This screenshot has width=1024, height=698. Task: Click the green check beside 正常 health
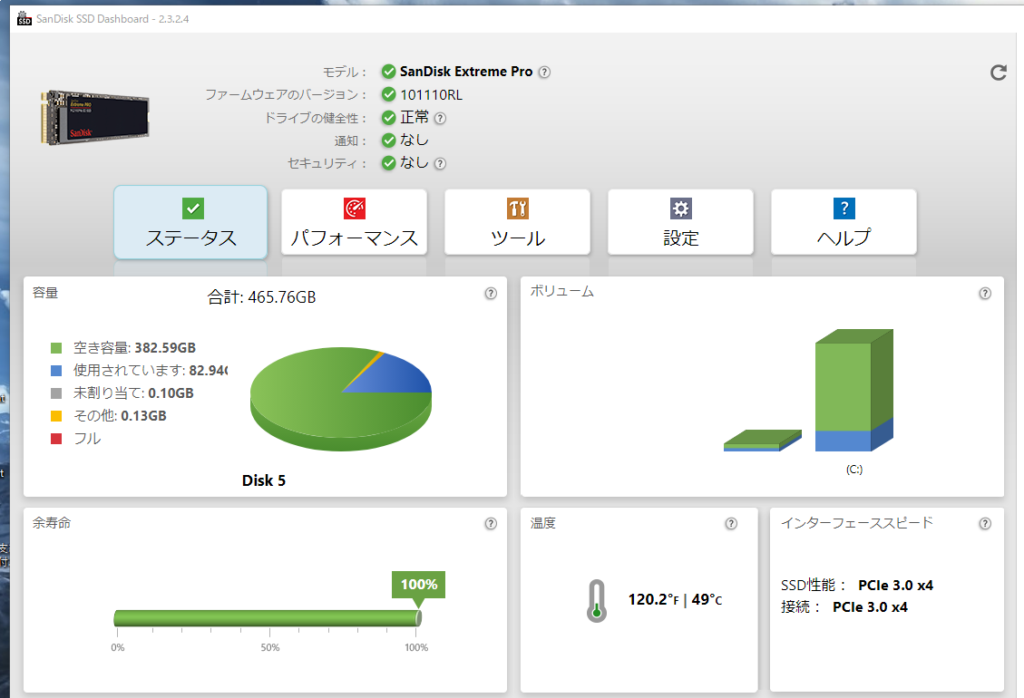pos(389,118)
